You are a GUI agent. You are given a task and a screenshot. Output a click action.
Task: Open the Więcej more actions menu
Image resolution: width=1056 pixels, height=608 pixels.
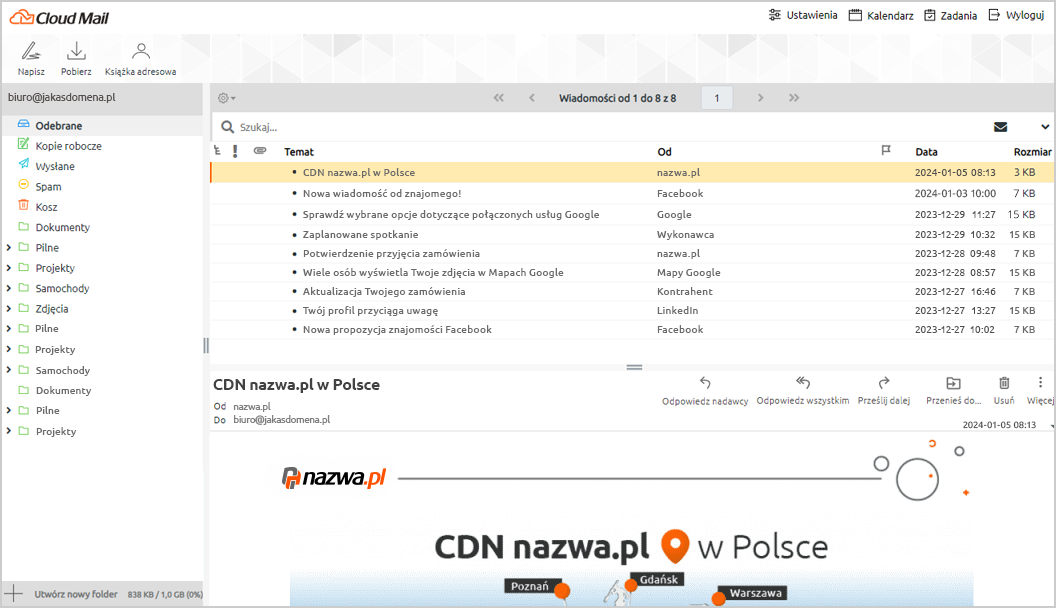pyautogui.click(x=1040, y=391)
